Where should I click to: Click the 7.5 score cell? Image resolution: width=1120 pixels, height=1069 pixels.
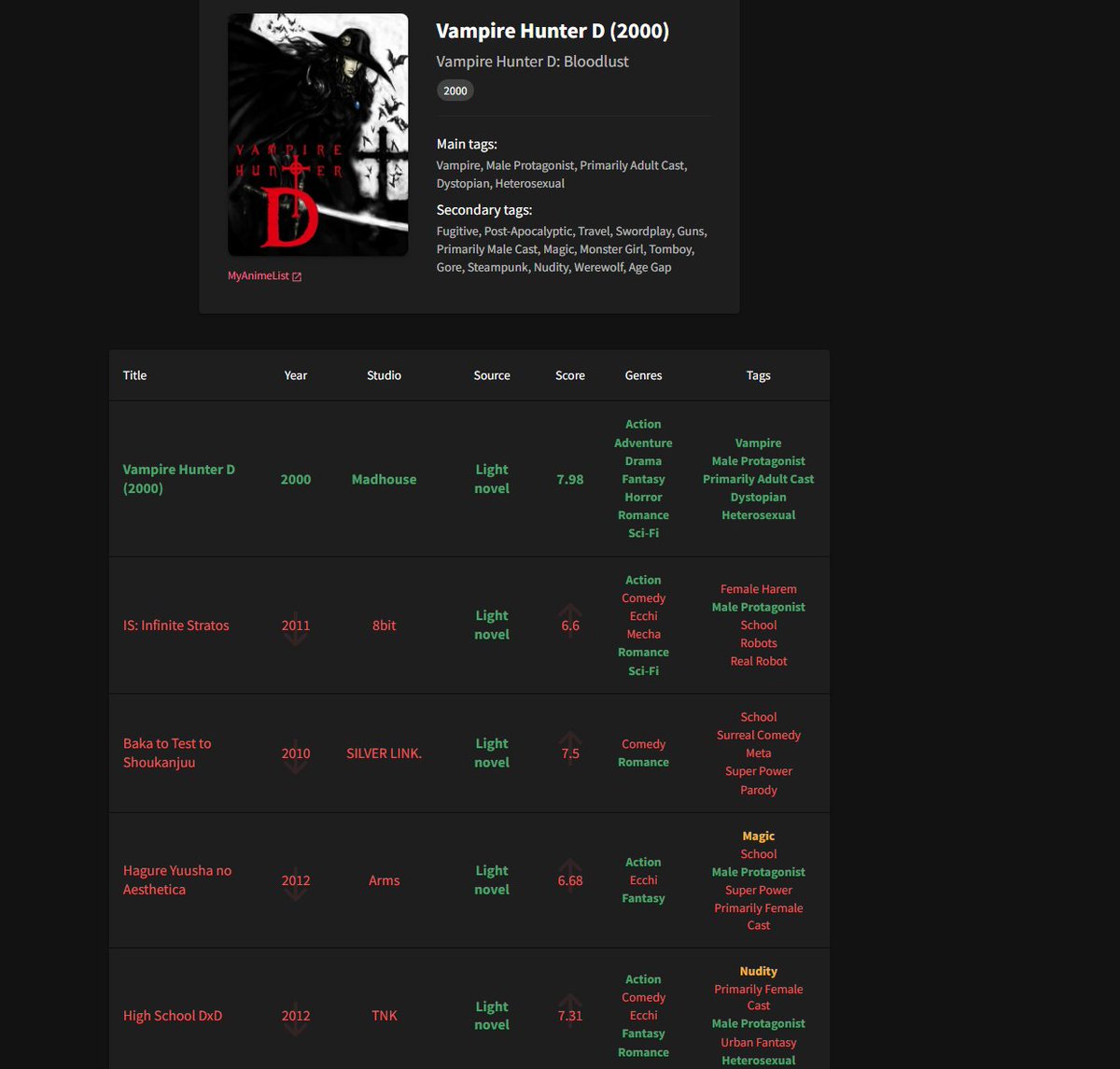pyautogui.click(x=570, y=753)
